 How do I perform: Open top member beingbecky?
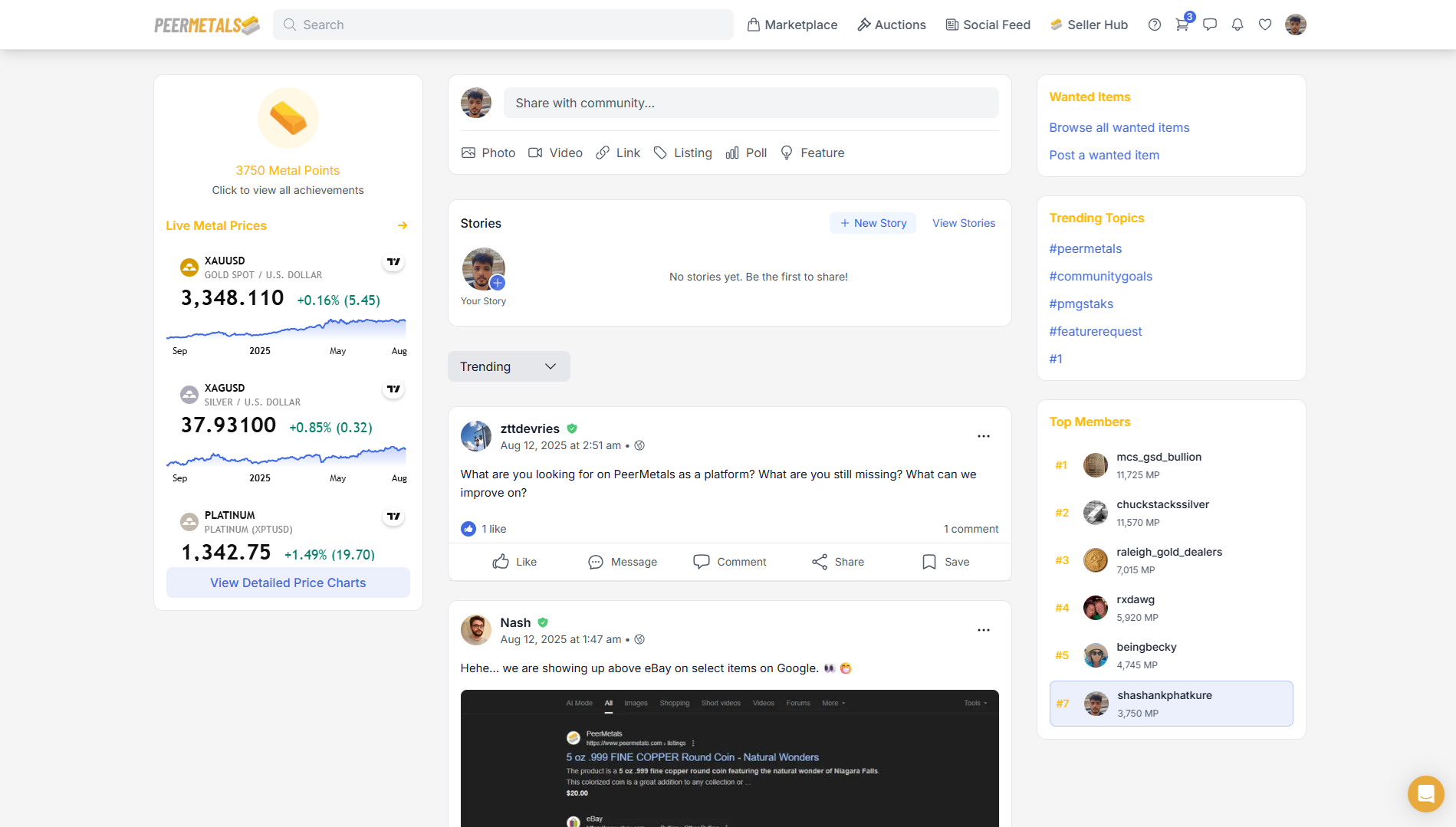pos(1172,655)
